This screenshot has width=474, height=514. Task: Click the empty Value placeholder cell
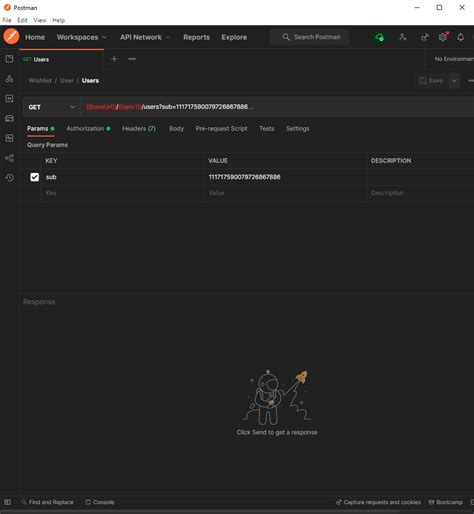[x=285, y=193]
